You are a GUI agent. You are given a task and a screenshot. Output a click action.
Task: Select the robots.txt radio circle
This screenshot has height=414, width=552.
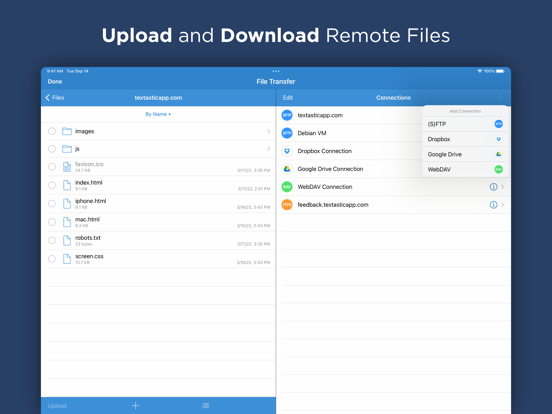[x=52, y=240]
